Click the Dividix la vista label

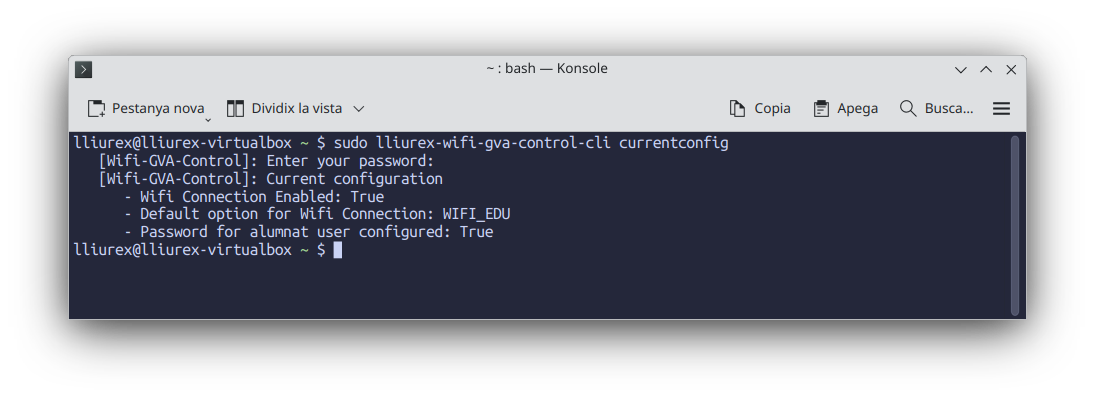pos(296,108)
